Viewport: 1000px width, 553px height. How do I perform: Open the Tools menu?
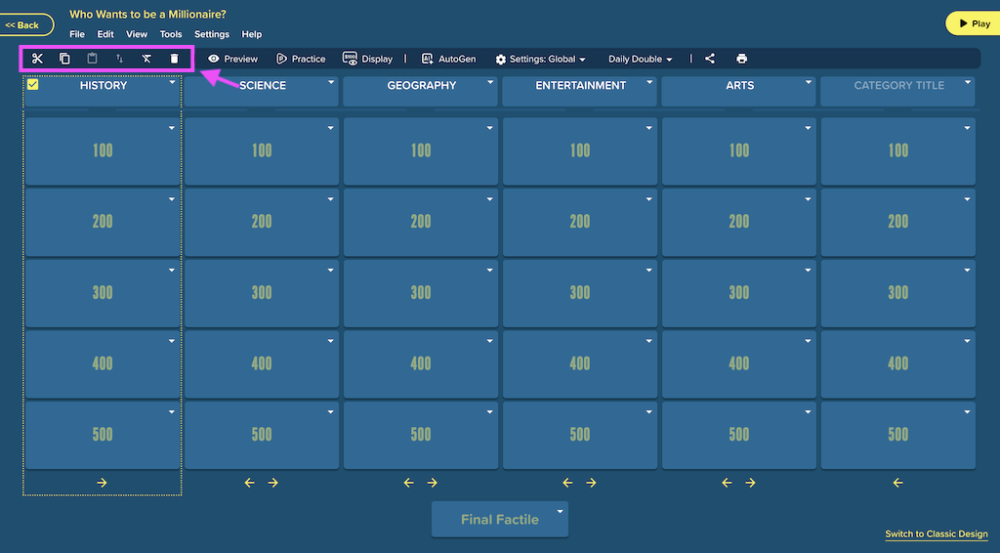(170, 34)
